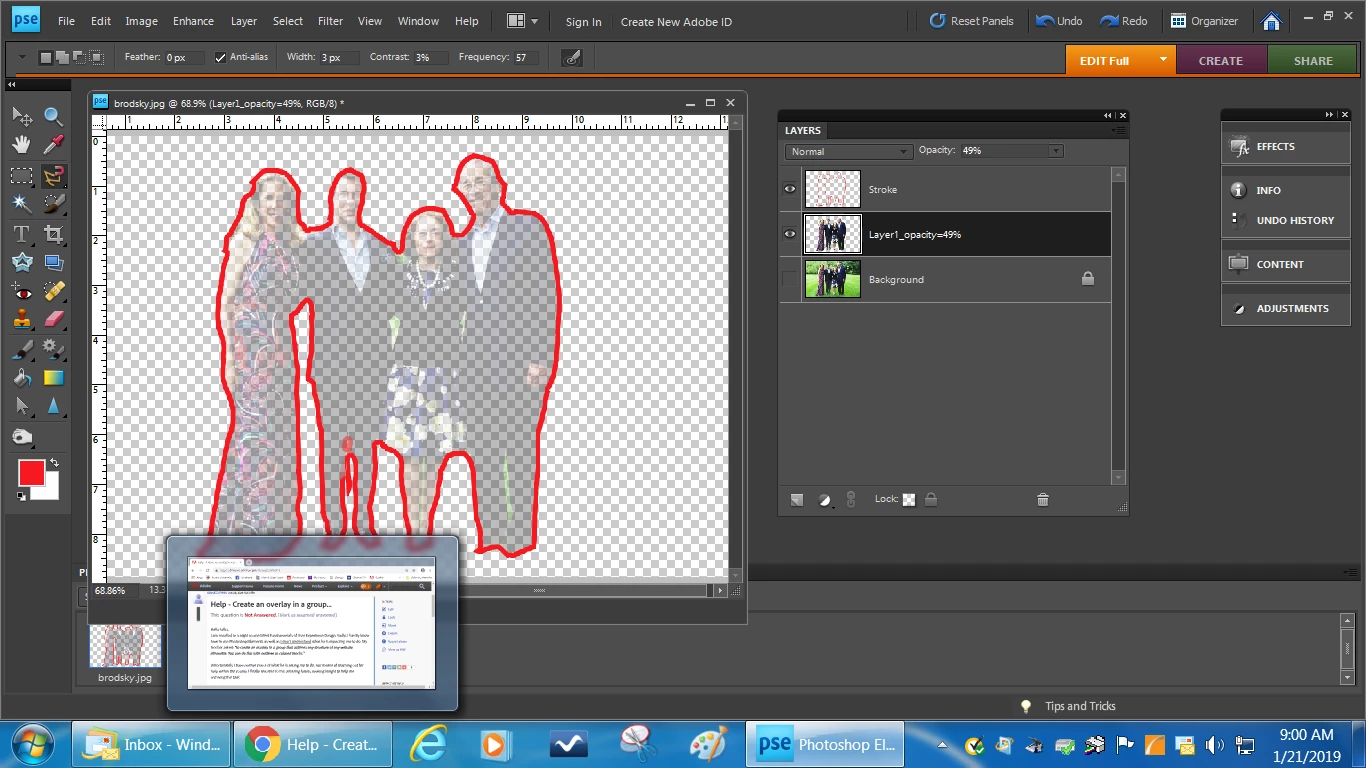The height and width of the screenshot is (768, 1366).
Task: Select the Move tool
Action: point(21,116)
